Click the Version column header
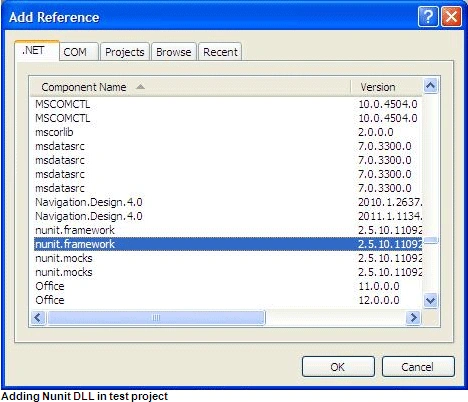The width and height of the screenshot is (468, 402). coord(386,87)
